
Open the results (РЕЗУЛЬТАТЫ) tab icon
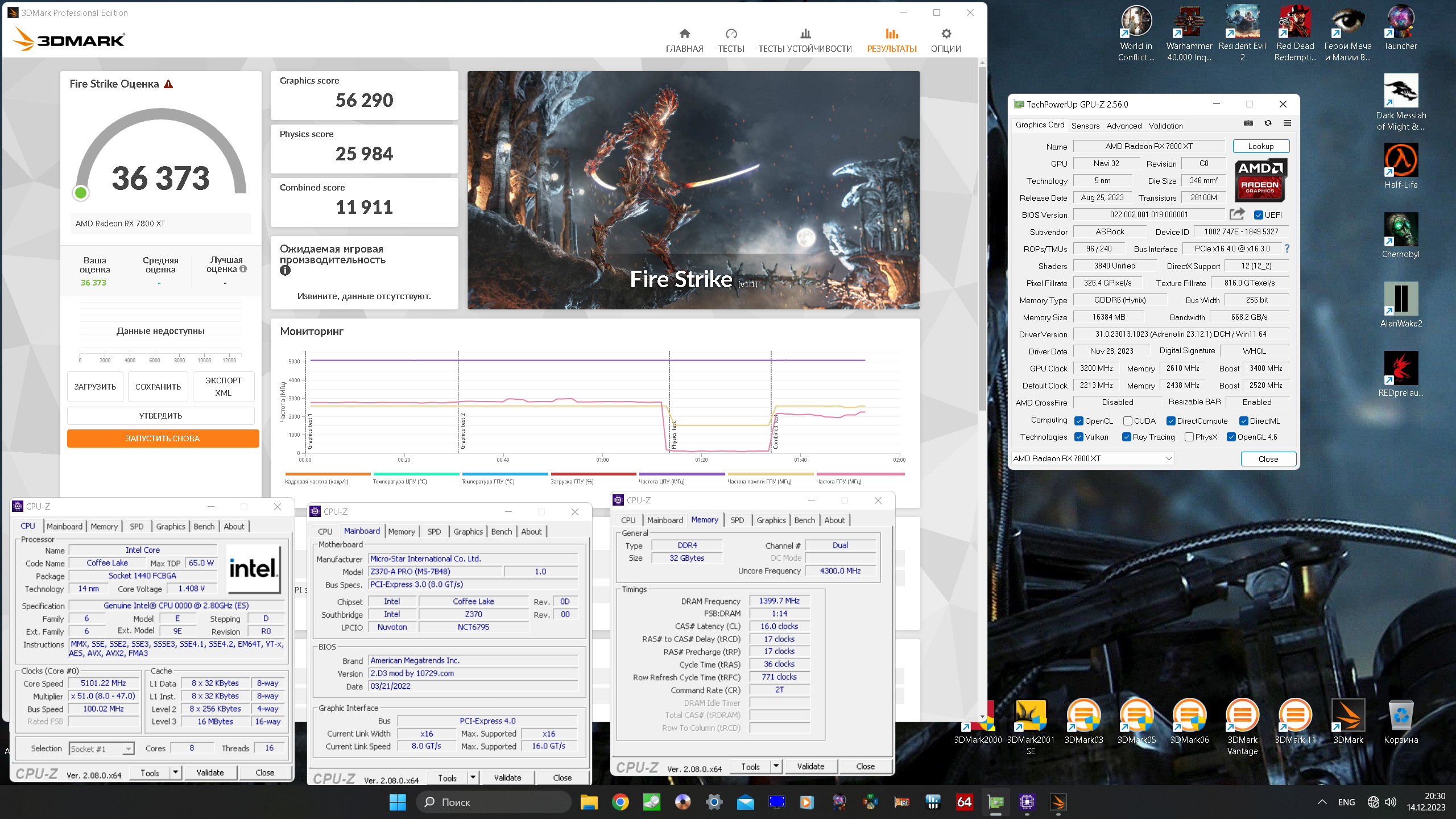[891, 34]
